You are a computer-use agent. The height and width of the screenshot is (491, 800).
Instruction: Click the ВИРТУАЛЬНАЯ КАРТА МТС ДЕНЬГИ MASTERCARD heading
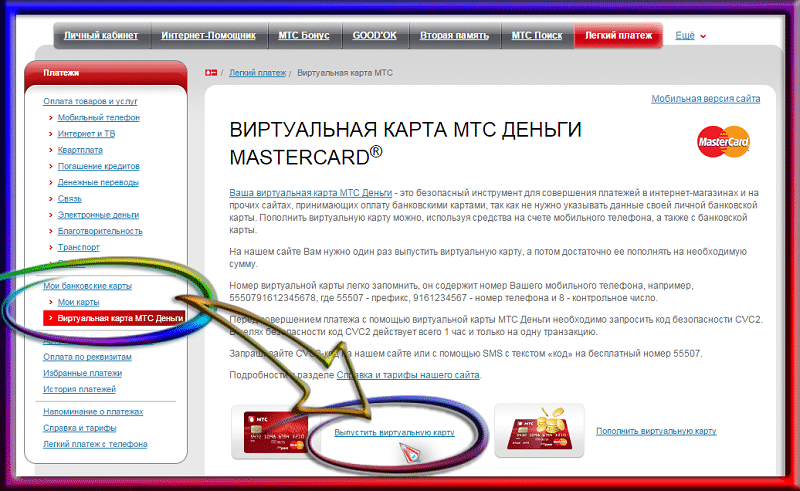(405, 143)
